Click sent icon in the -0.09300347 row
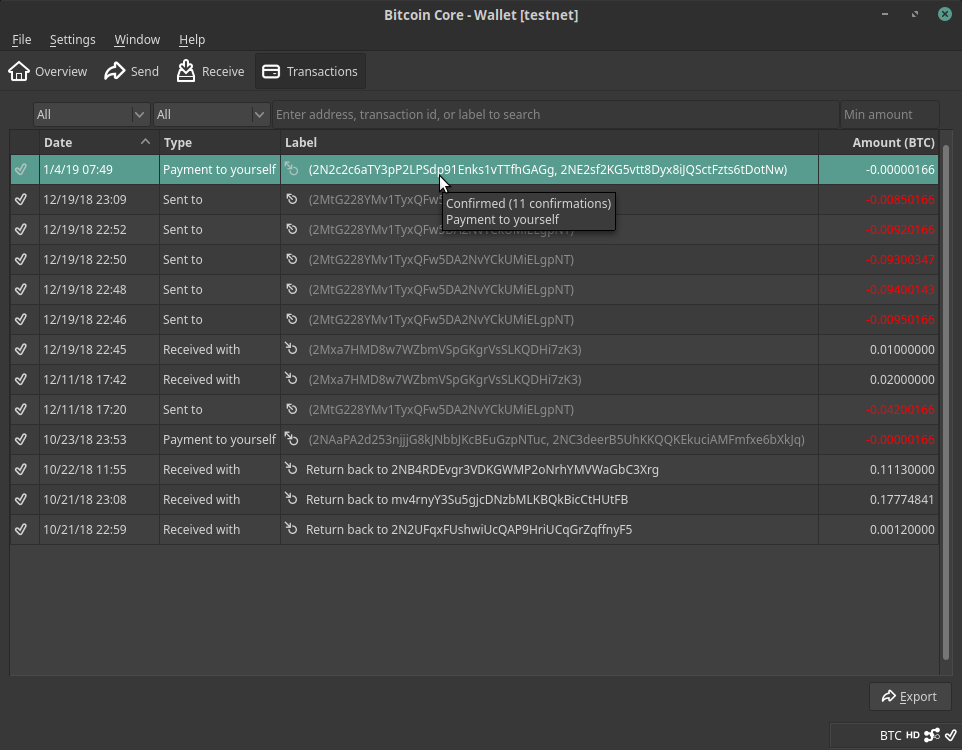The width and height of the screenshot is (962, 750). pyautogui.click(x=291, y=259)
